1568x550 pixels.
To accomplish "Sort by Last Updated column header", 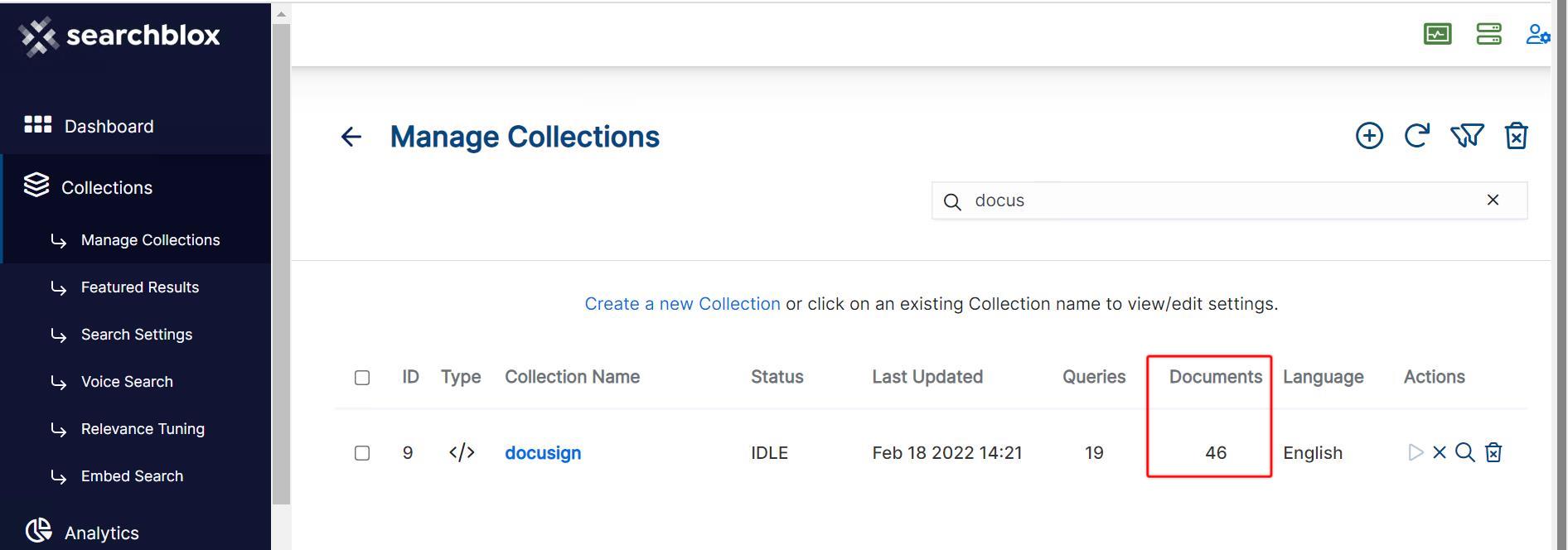I will click(927, 377).
